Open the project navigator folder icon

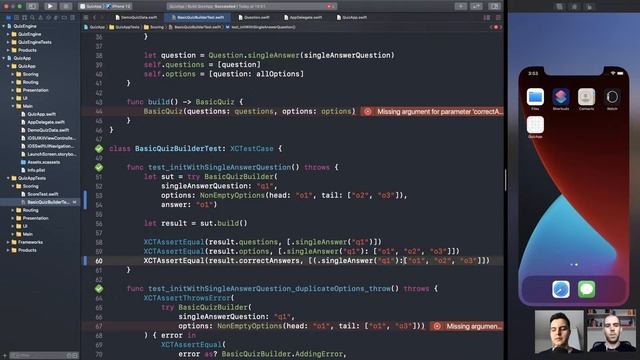[x=9, y=18]
